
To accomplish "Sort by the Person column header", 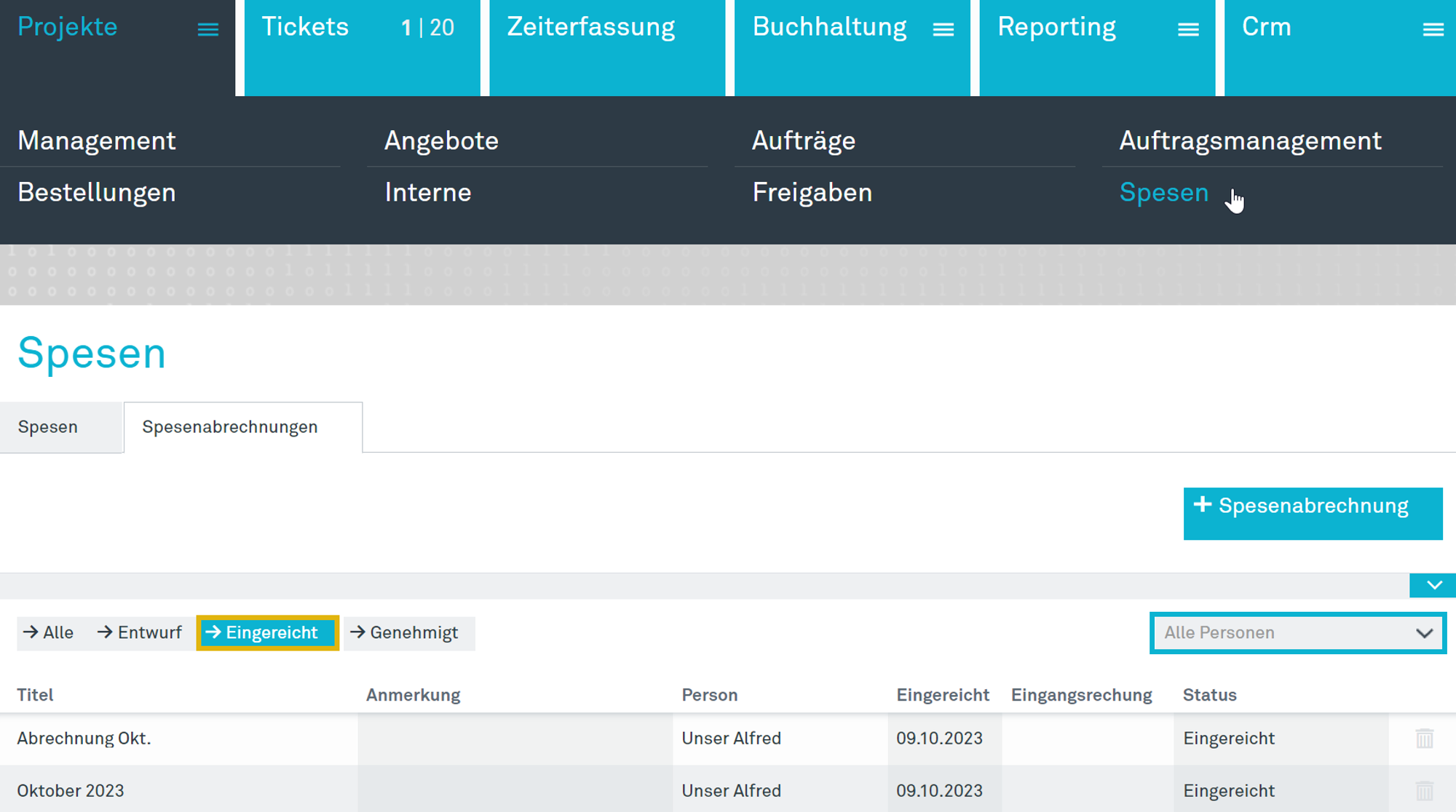I will [709, 695].
